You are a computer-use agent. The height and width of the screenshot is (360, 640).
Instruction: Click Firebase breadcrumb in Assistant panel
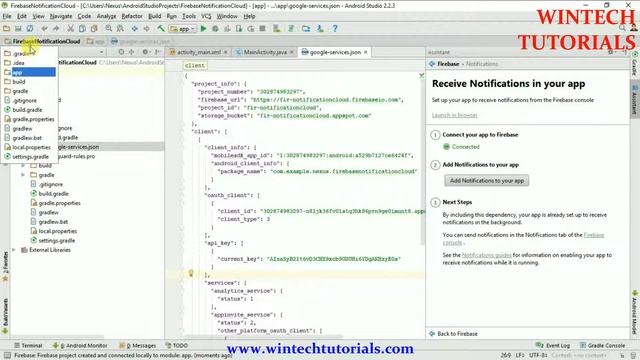point(448,64)
